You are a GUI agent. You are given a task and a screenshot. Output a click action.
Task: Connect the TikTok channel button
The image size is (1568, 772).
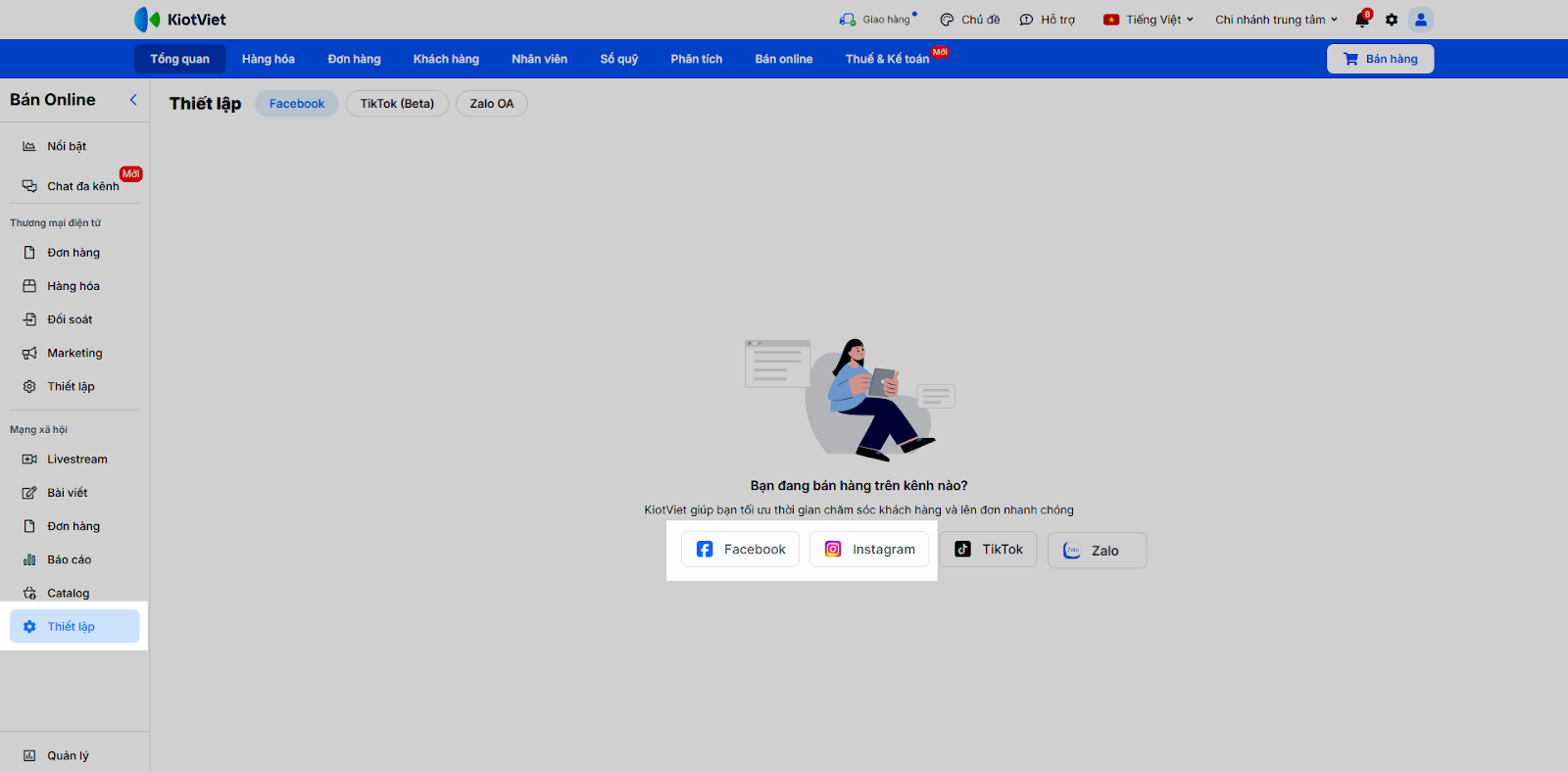[x=988, y=550]
